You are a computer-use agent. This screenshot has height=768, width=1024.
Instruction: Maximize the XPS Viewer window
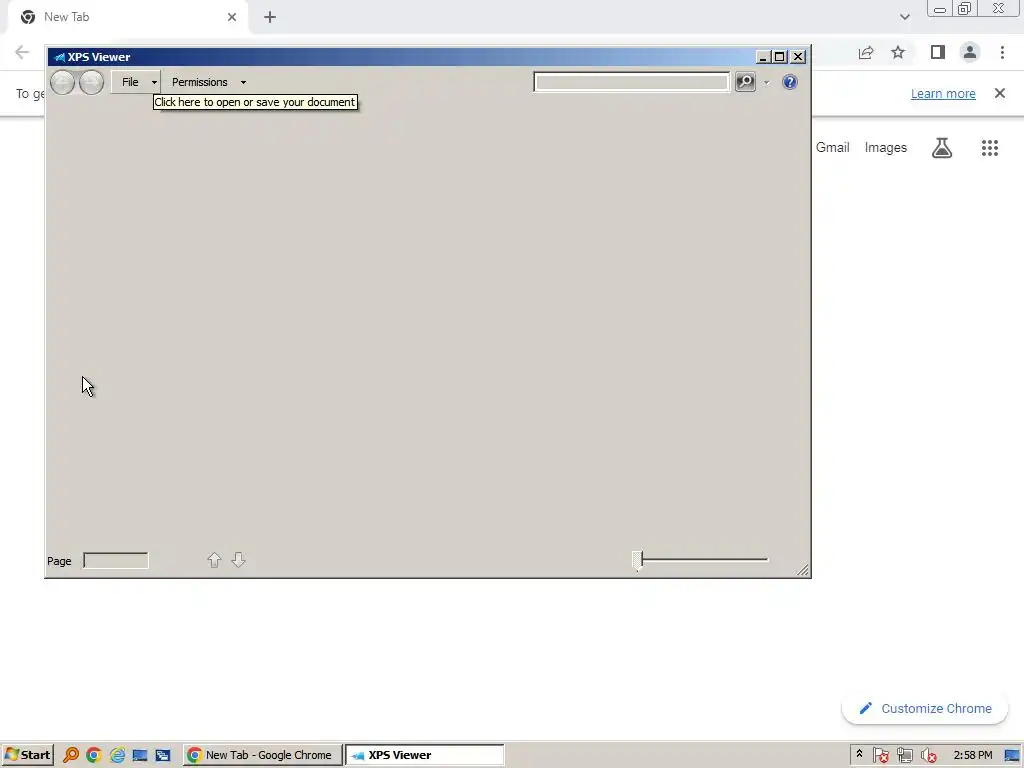780,57
